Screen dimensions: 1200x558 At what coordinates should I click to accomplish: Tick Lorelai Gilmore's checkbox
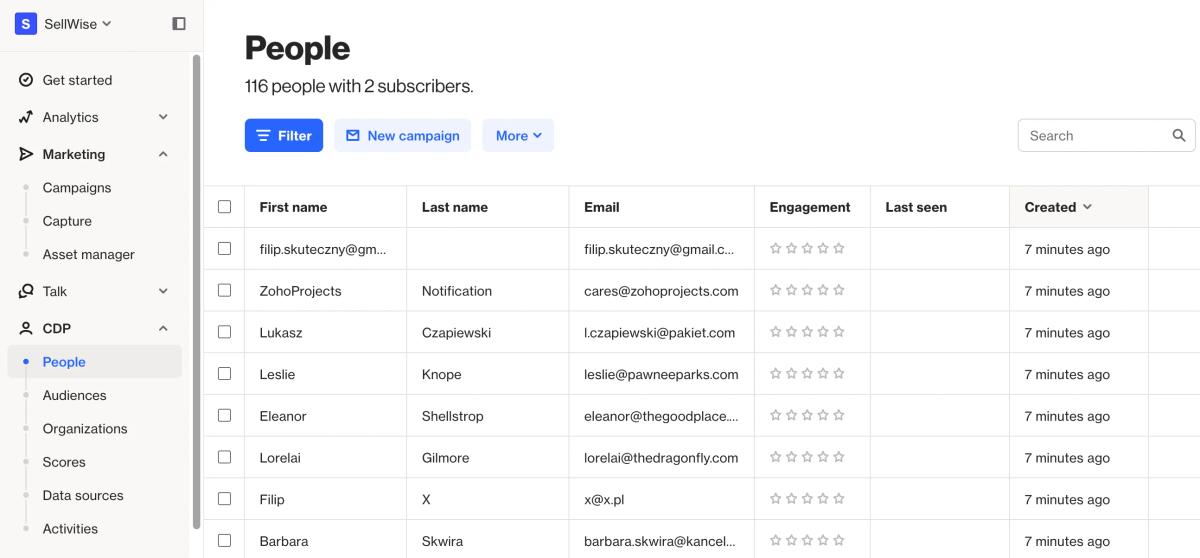[x=224, y=457]
